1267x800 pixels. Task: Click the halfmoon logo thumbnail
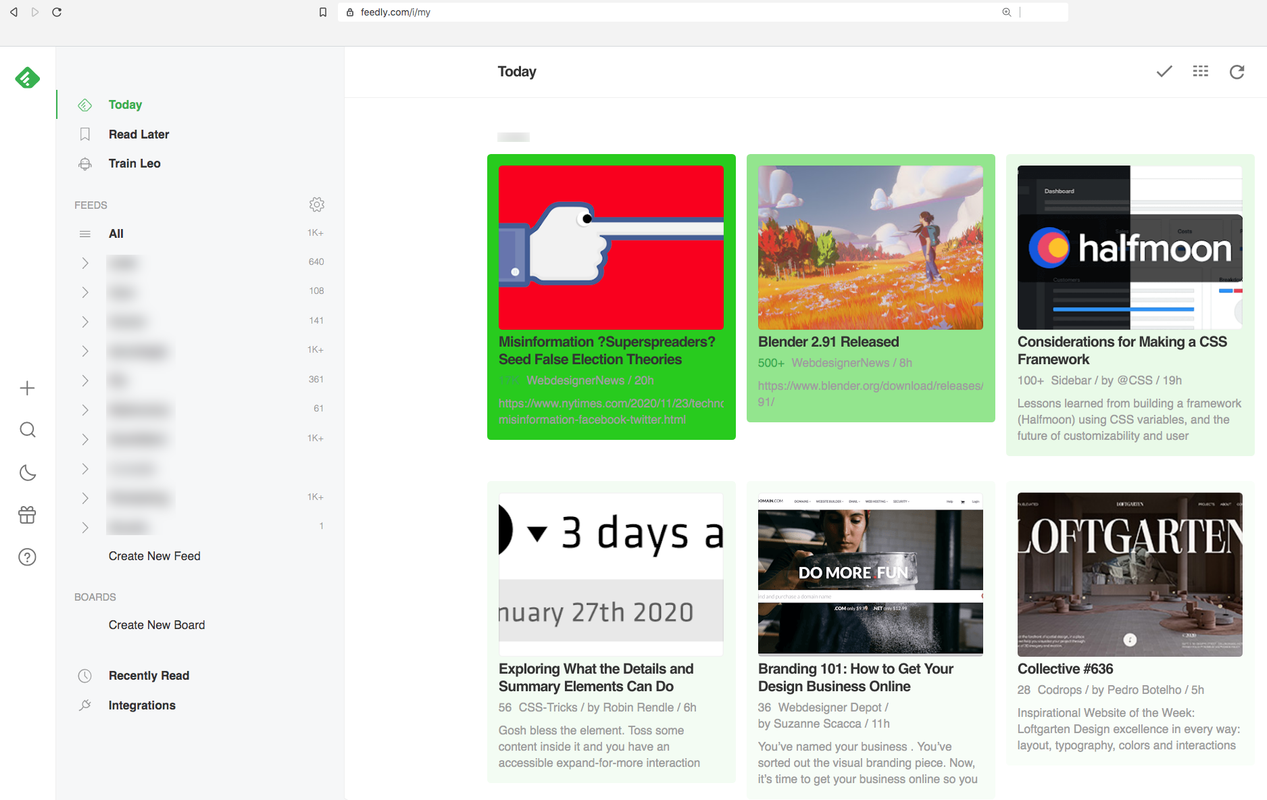[1130, 248]
